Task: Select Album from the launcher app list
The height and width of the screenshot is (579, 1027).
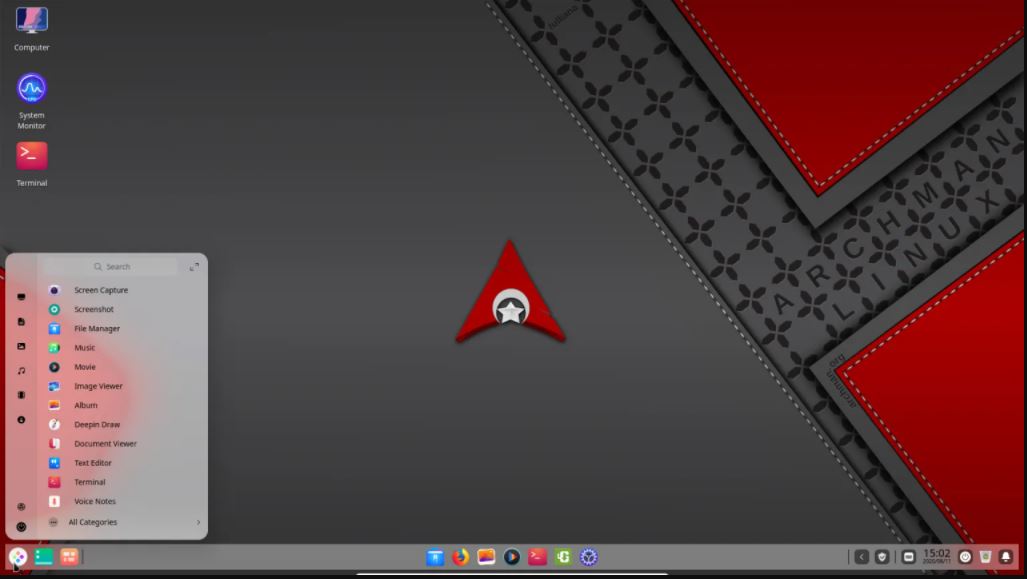Action: coord(84,405)
